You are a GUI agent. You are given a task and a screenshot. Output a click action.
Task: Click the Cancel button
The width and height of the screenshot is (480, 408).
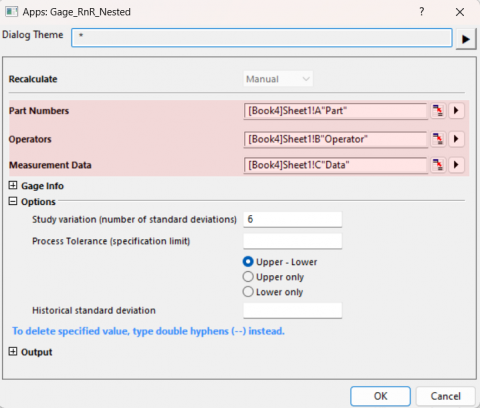[446, 396]
